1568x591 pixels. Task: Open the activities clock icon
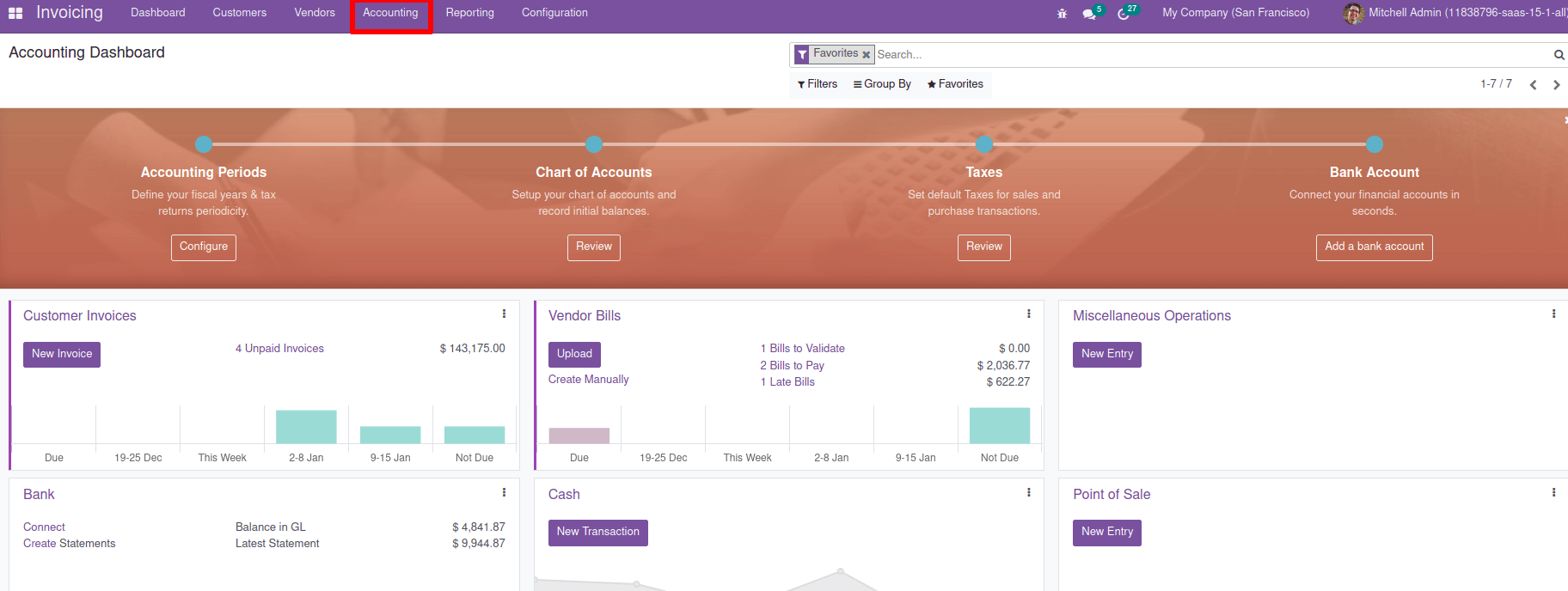(1124, 14)
